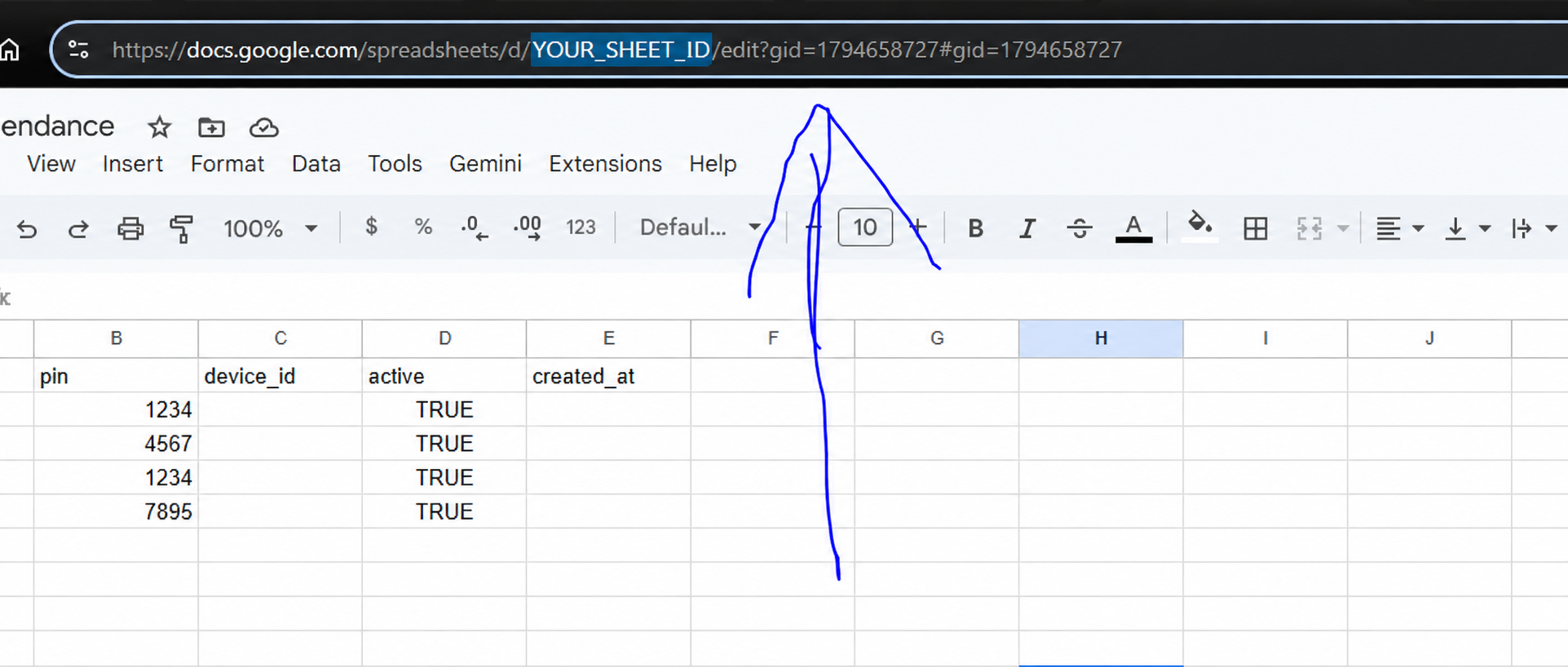Open the View menu
This screenshot has width=1568, height=667.
point(51,164)
